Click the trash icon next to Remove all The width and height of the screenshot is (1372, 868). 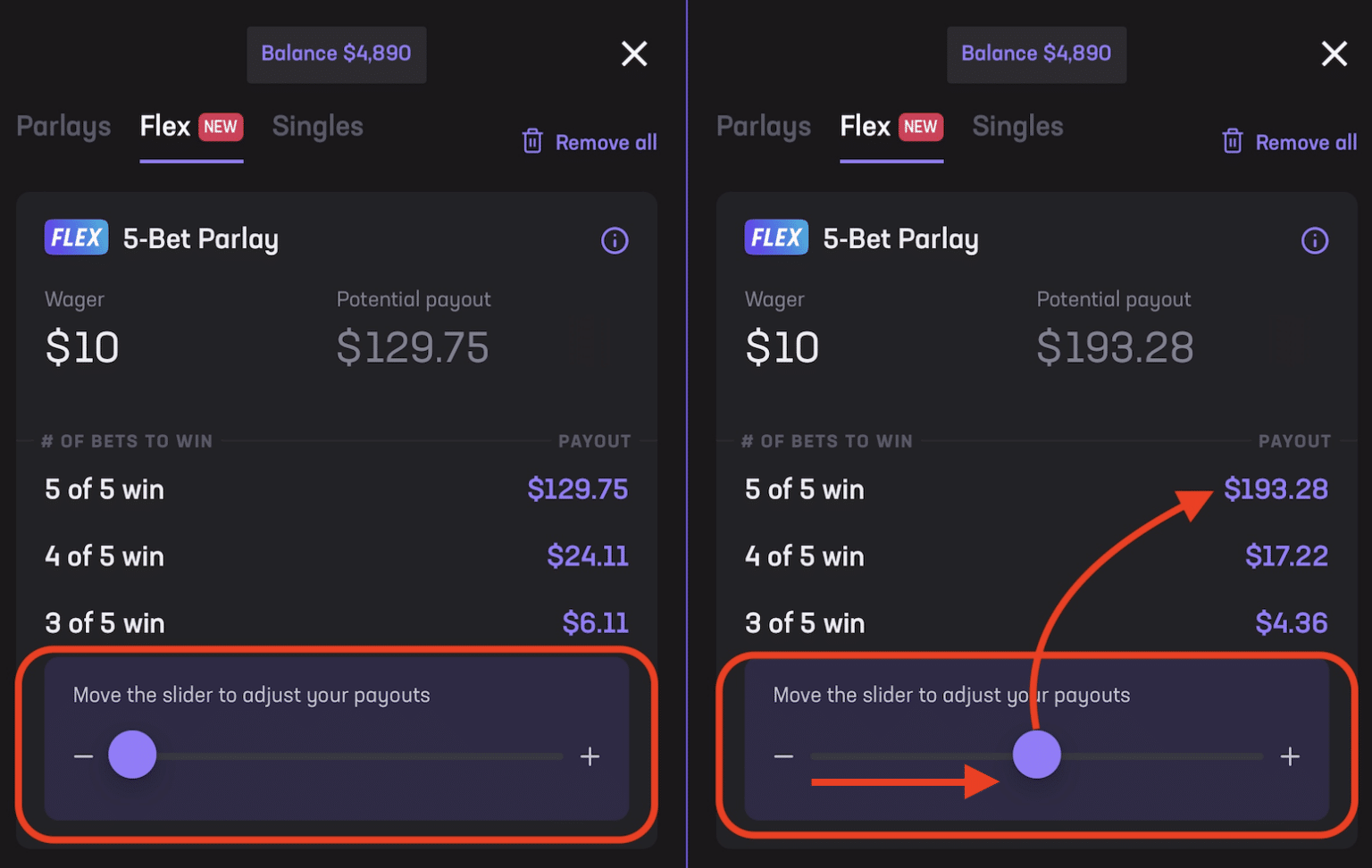click(532, 141)
